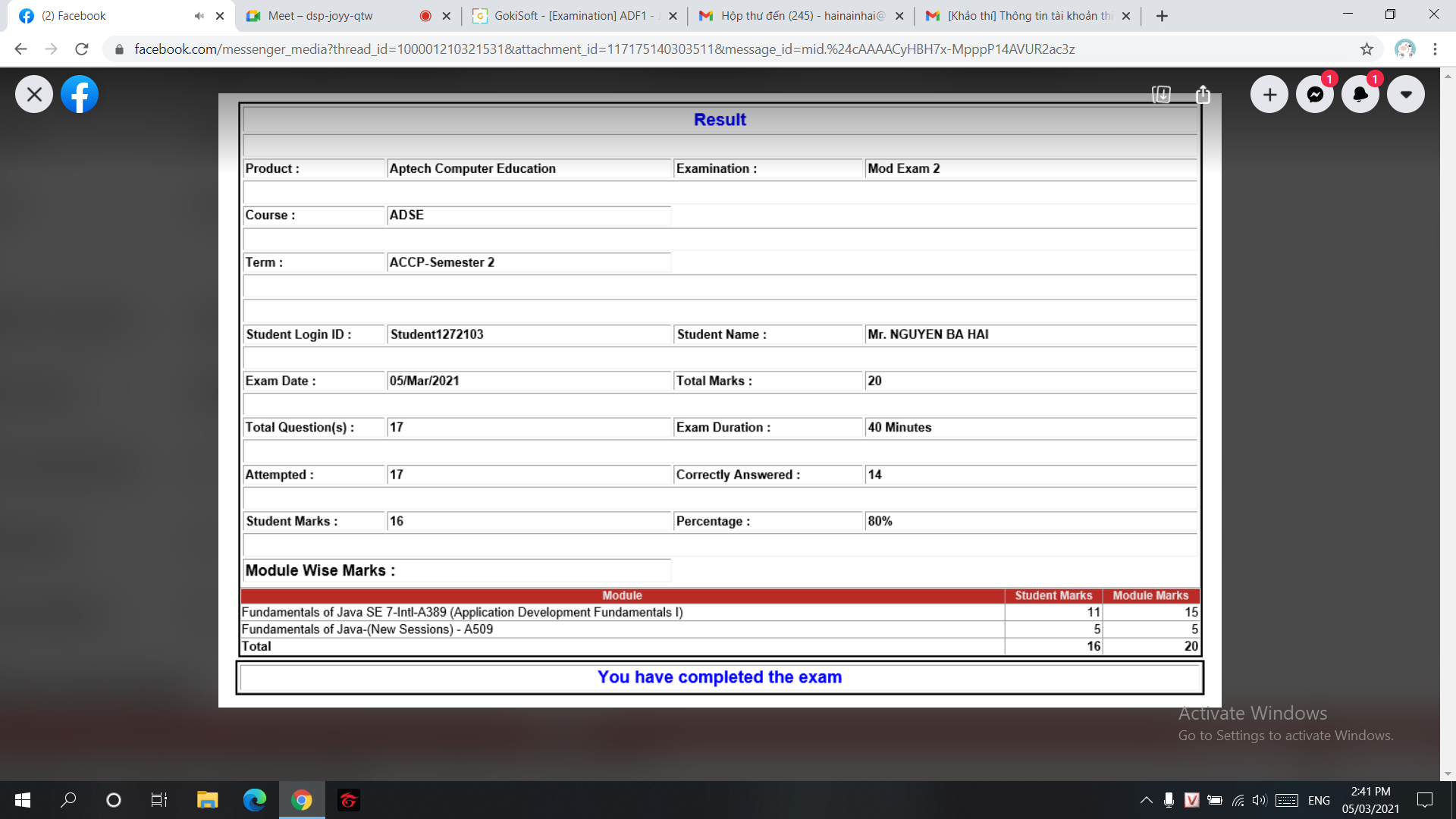Close the Khảo thí Gmail tab
Screen dimensions: 1456x819
tap(1126, 16)
